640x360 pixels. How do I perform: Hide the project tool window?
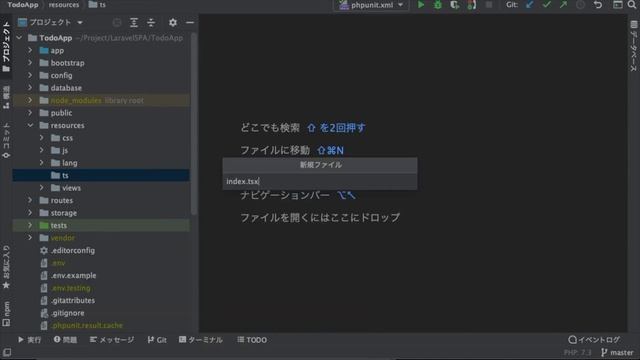pyautogui.click(x=190, y=22)
